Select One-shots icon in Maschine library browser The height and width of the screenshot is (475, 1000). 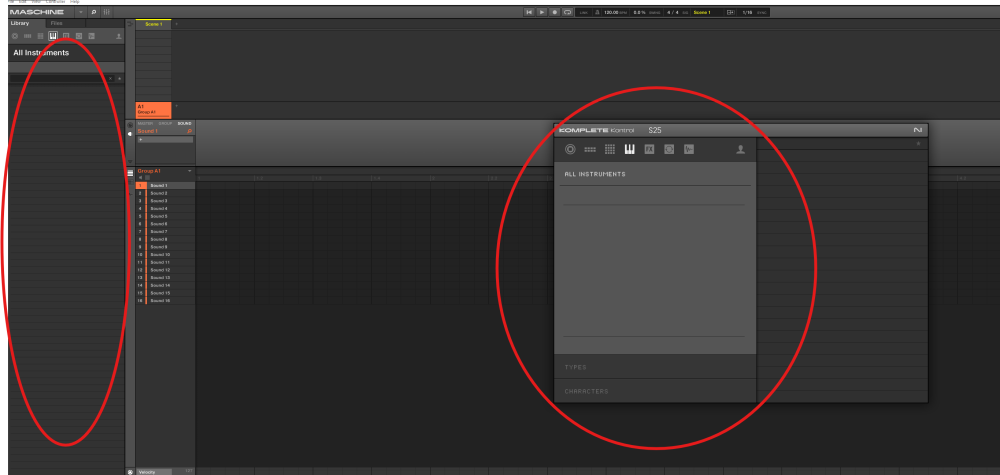[92, 36]
